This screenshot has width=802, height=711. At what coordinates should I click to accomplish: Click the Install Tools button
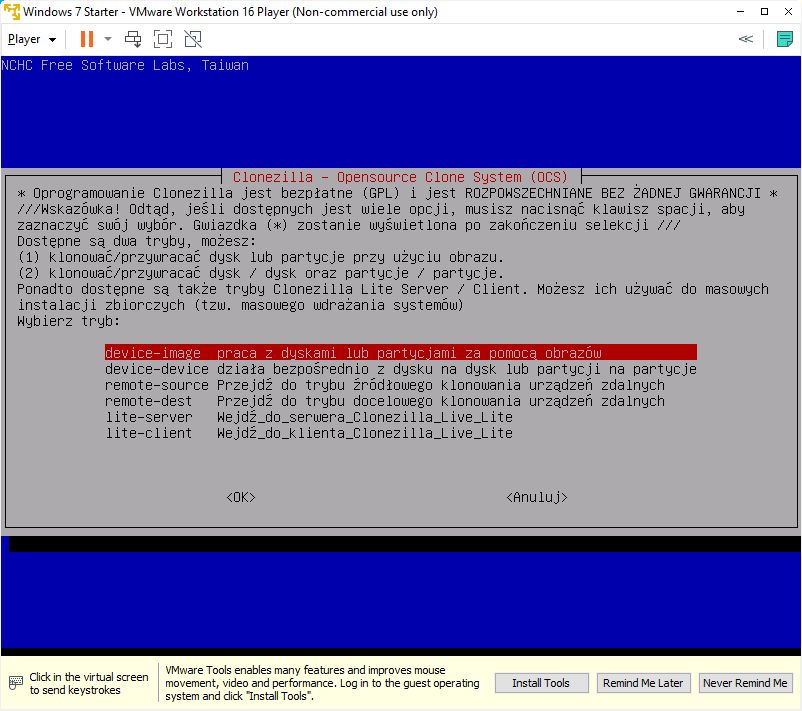(541, 683)
